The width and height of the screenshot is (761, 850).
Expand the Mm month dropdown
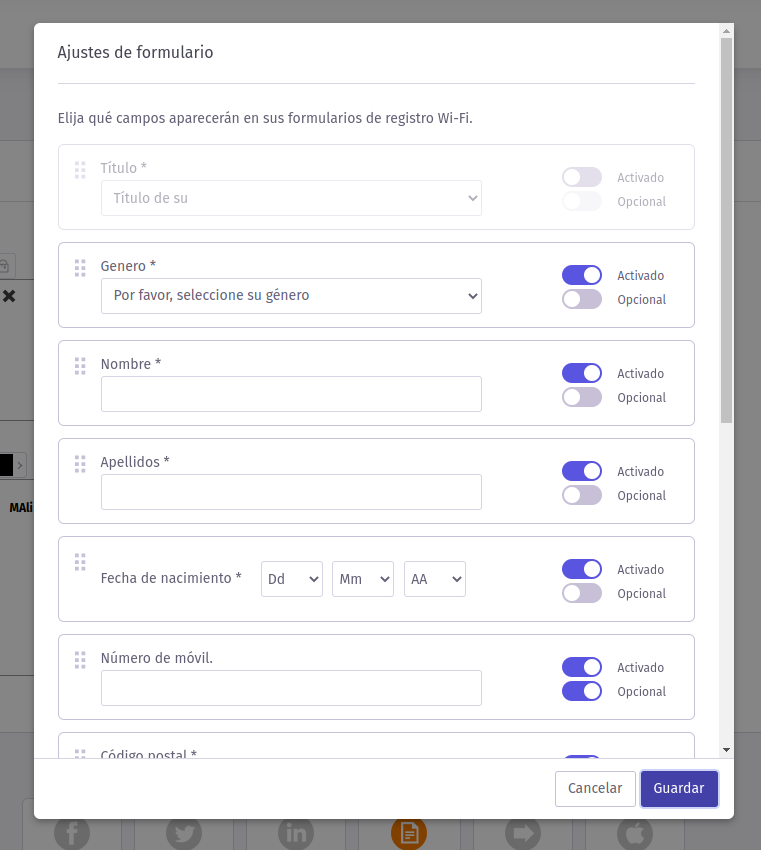(x=363, y=579)
